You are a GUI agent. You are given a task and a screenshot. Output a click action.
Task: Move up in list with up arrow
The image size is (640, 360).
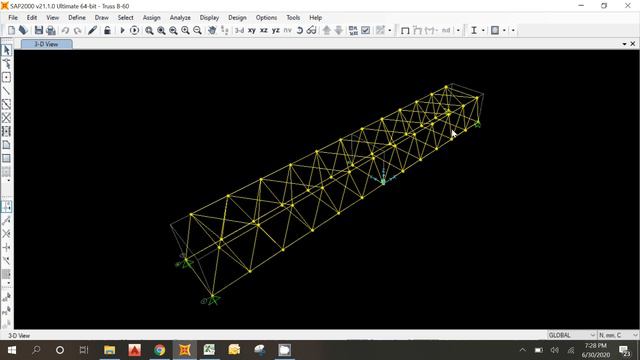coord(327,30)
